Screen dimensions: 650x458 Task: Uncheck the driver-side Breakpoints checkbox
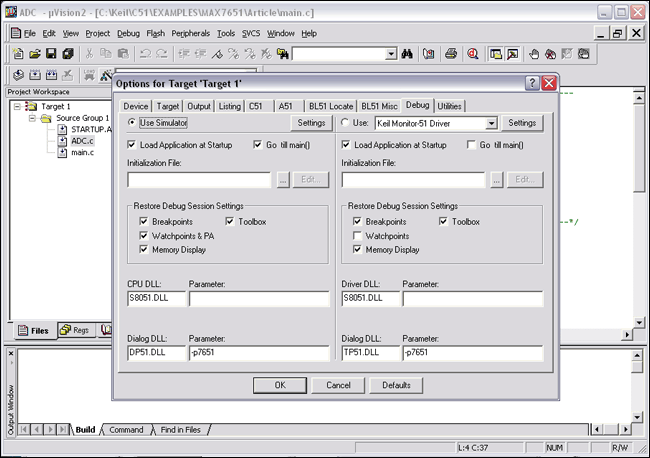point(357,221)
